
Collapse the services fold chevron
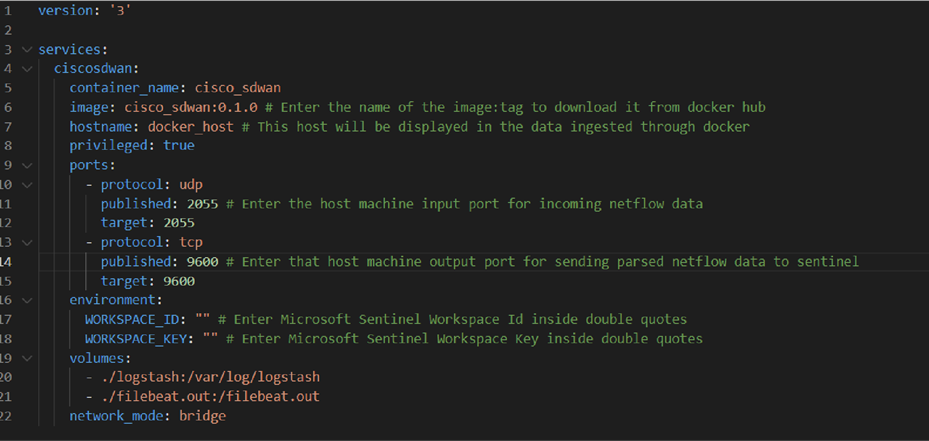(x=26, y=49)
